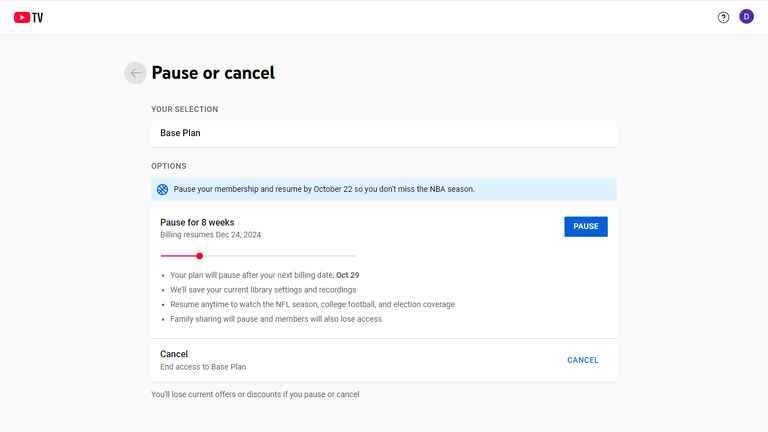Image resolution: width=768 pixels, height=432 pixels.
Task: Click the 'You'll lose current offers' notice
Action: pos(255,394)
